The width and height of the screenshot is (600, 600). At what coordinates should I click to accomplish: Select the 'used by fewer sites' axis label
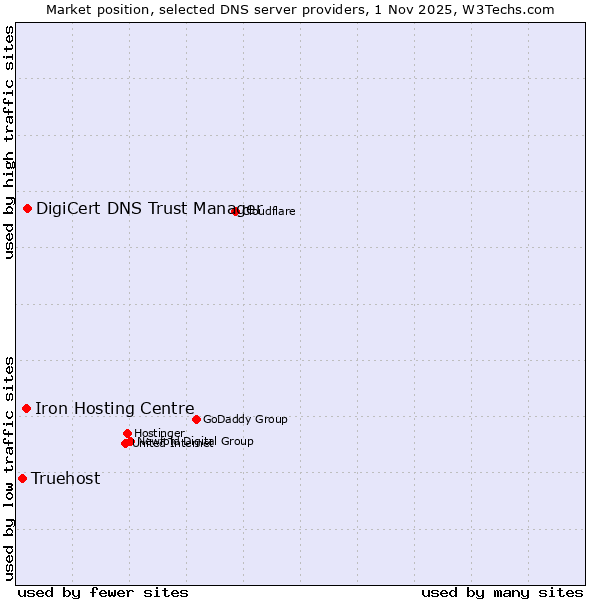[103, 592]
